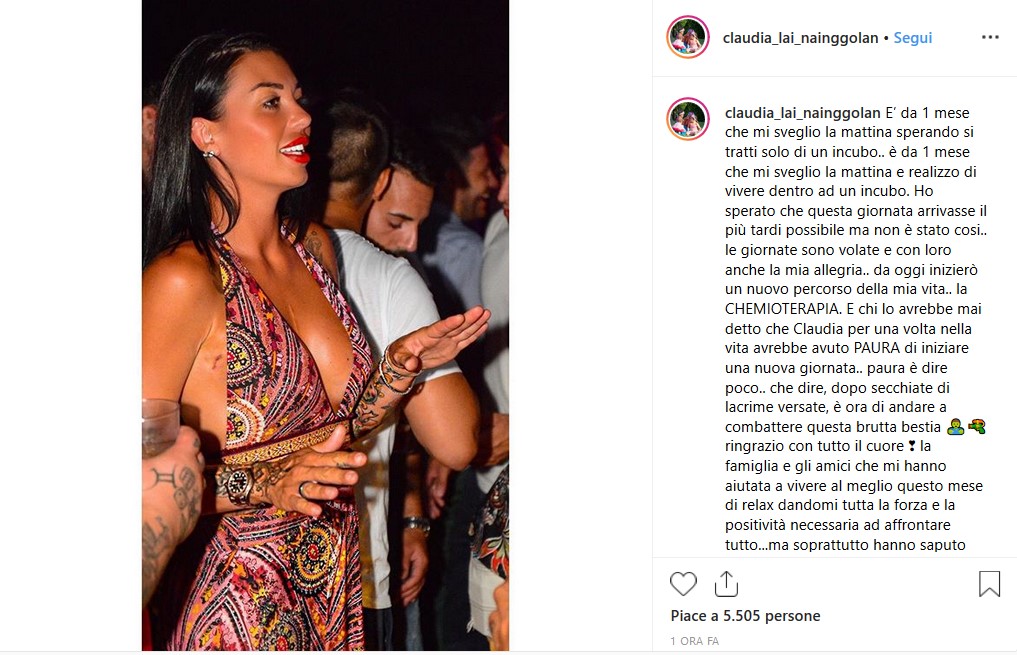The width and height of the screenshot is (1017, 655).
Task: Follow the account via the Segui link
Action: pos(913,38)
